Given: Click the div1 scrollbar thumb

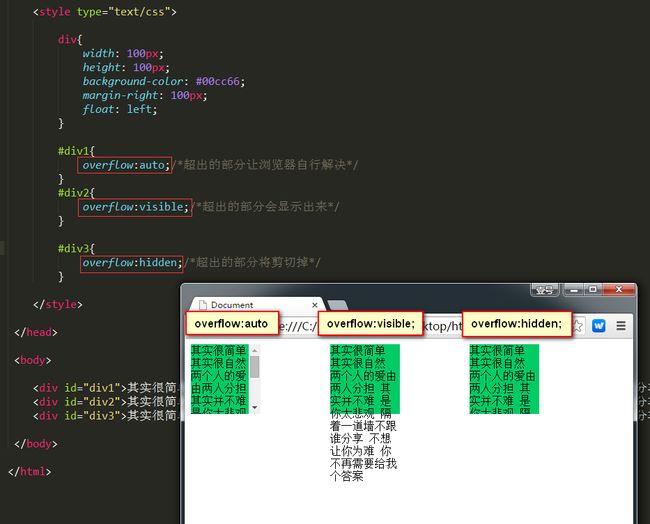Looking at the screenshot, I should tap(255, 367).
